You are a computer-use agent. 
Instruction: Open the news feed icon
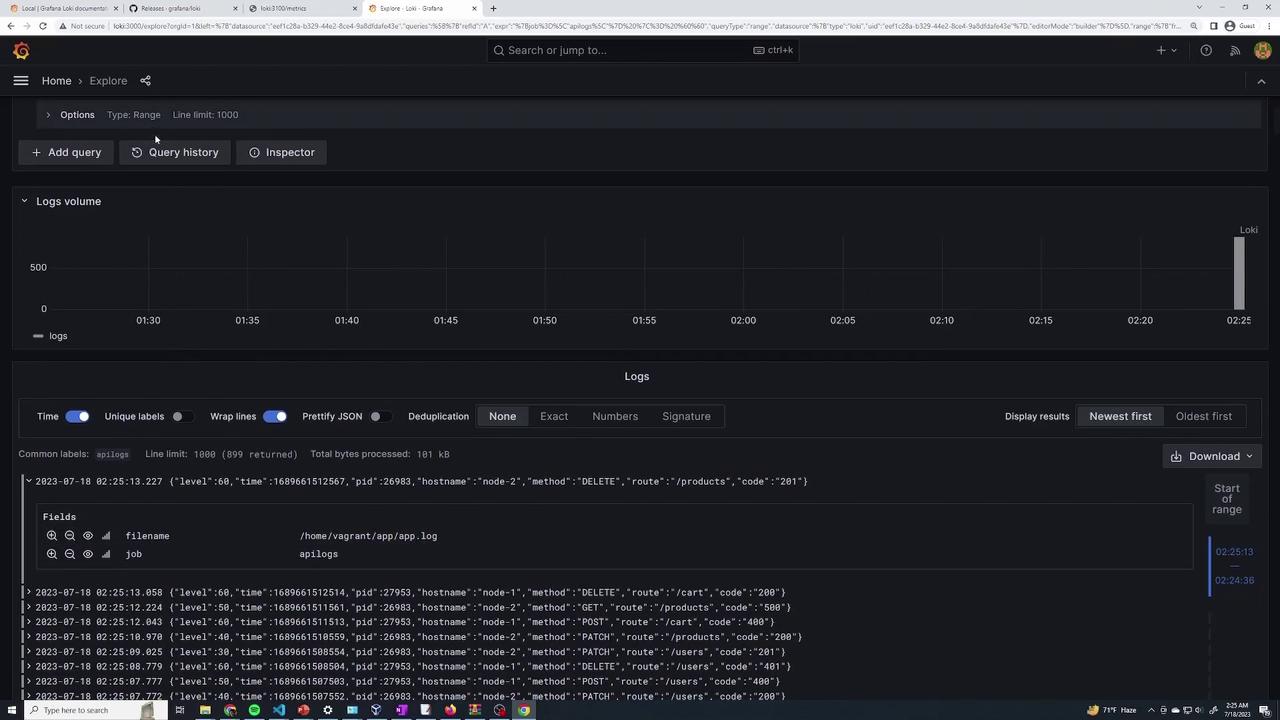pyautogui.click(x=1235, y=51)
